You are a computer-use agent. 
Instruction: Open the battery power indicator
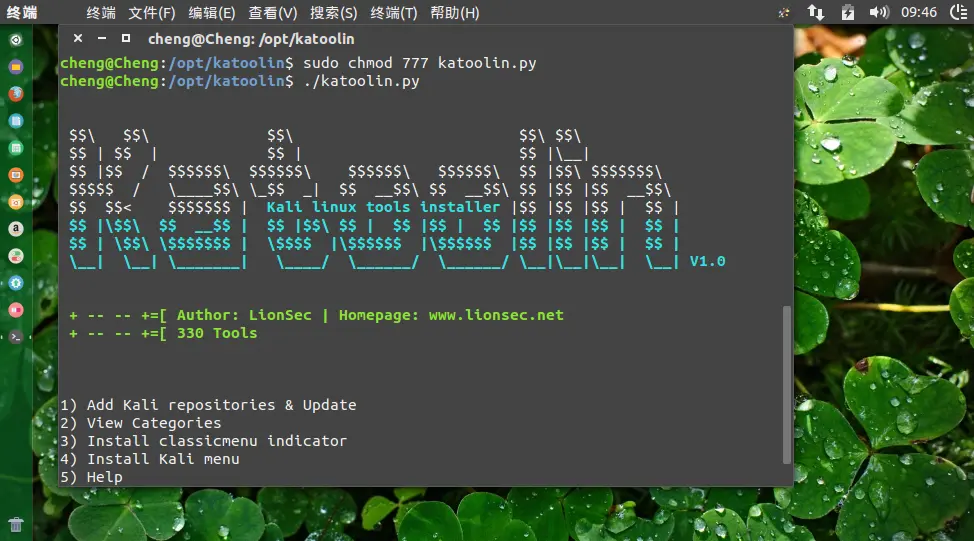point(847,12)
